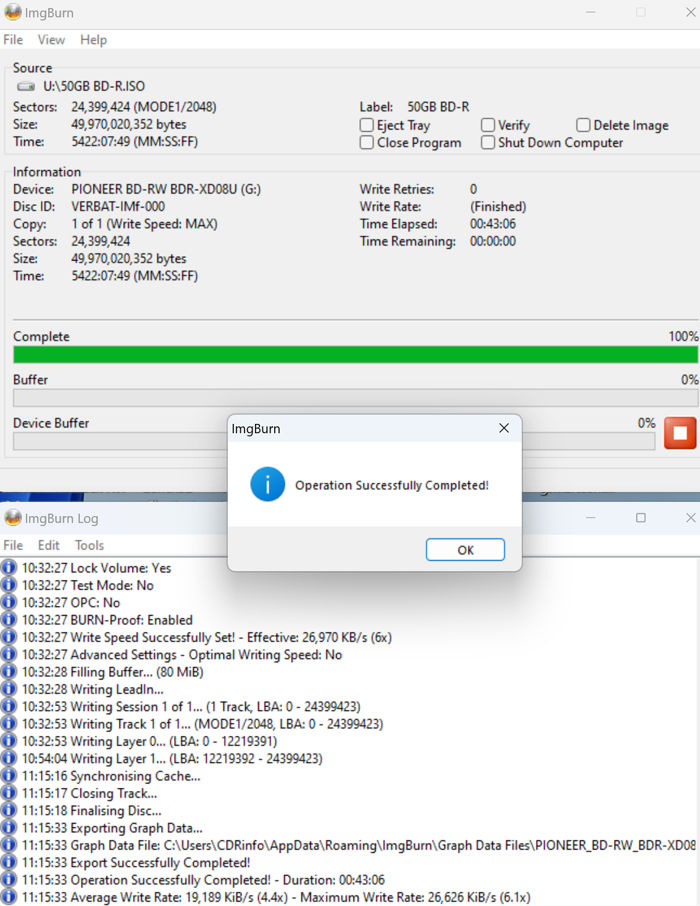The image size is (700, 906).
Task: Click info icon on 'Exporting Graph Data...' row
Action: (9, 827)
